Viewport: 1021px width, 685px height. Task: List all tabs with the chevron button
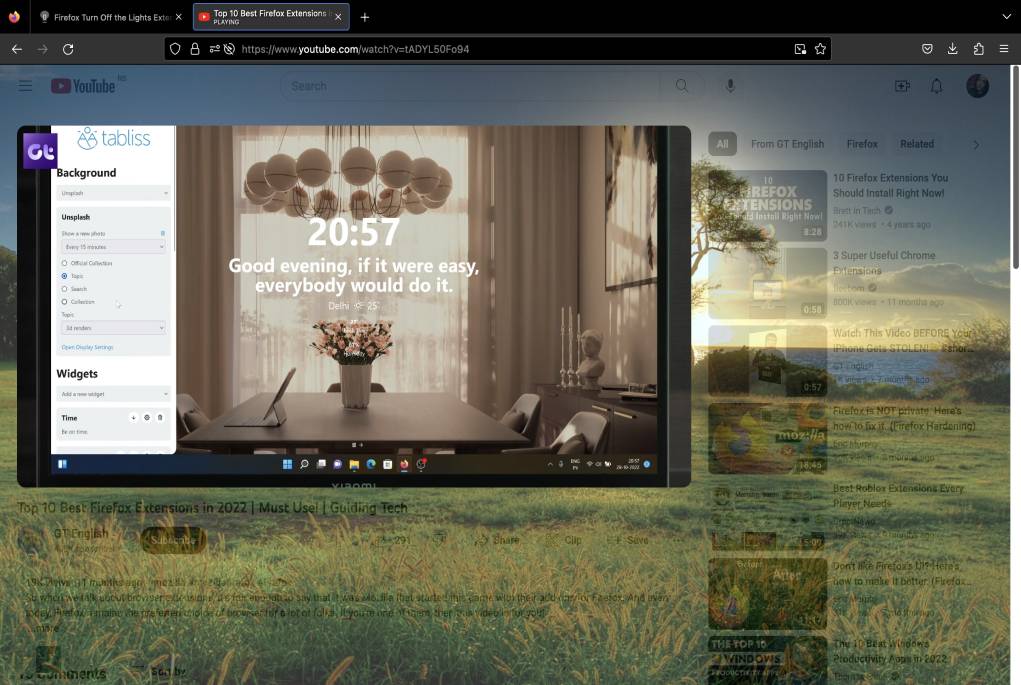coord(1007,16)
